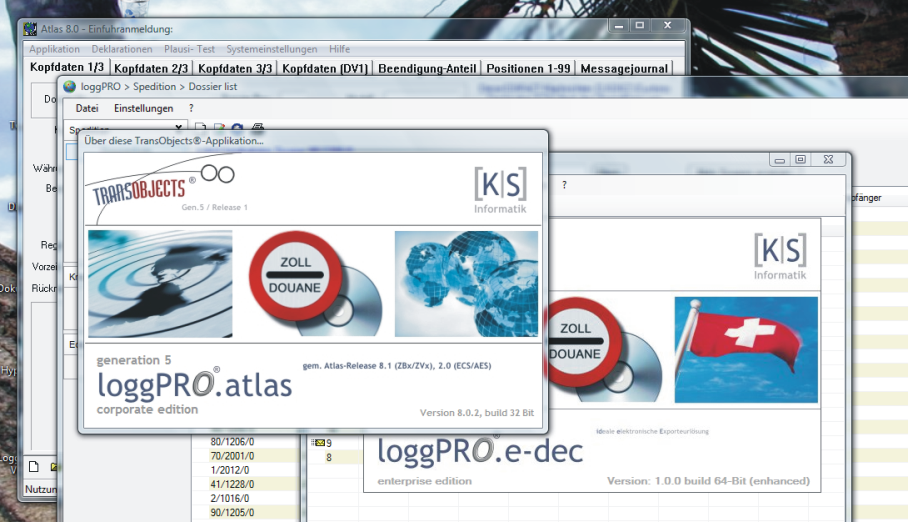Select dossier row 70/2001/0
The width and height of the screenshot is (908, 522).
coord(232,456)
